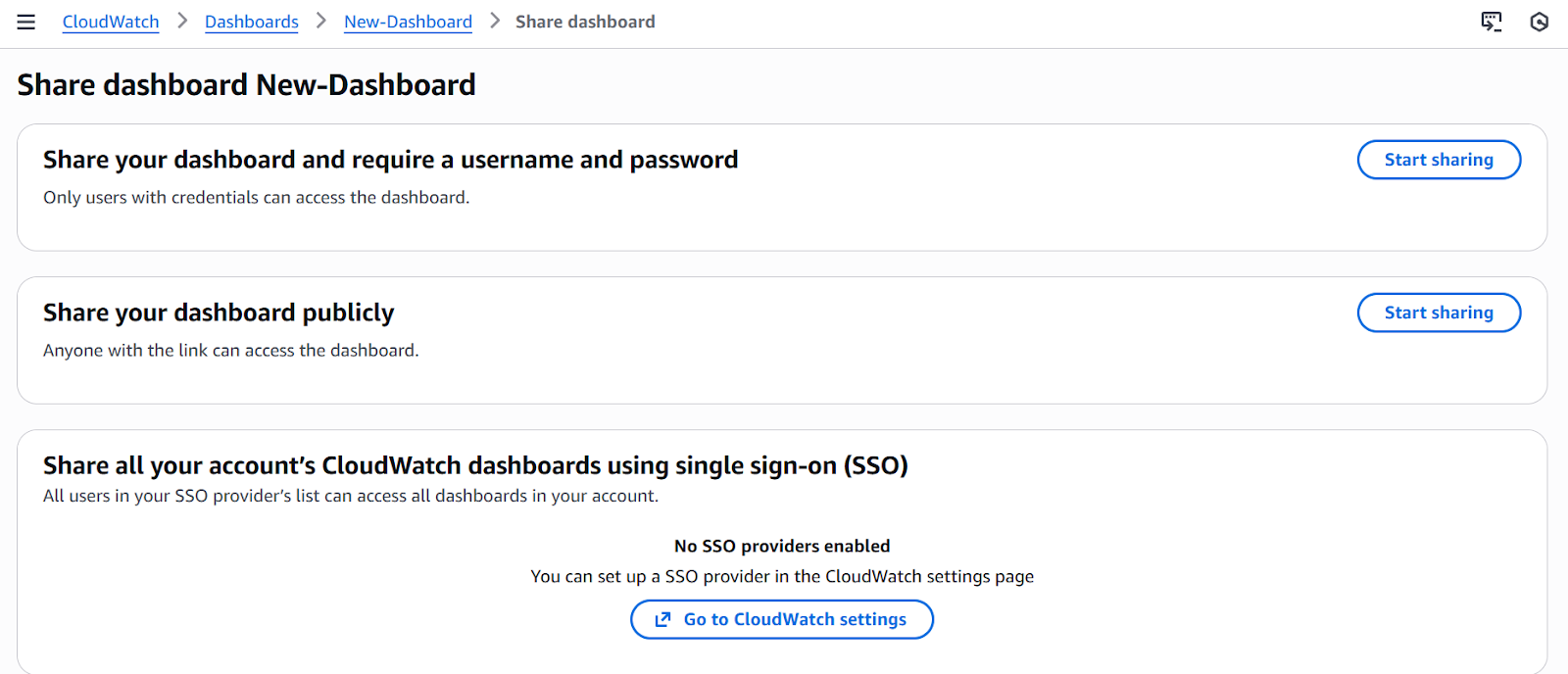This screenshot has height=674, width=1568.
Task: Click the single sign-on (SSO) section heading
Action: click(x=475, y=465)
